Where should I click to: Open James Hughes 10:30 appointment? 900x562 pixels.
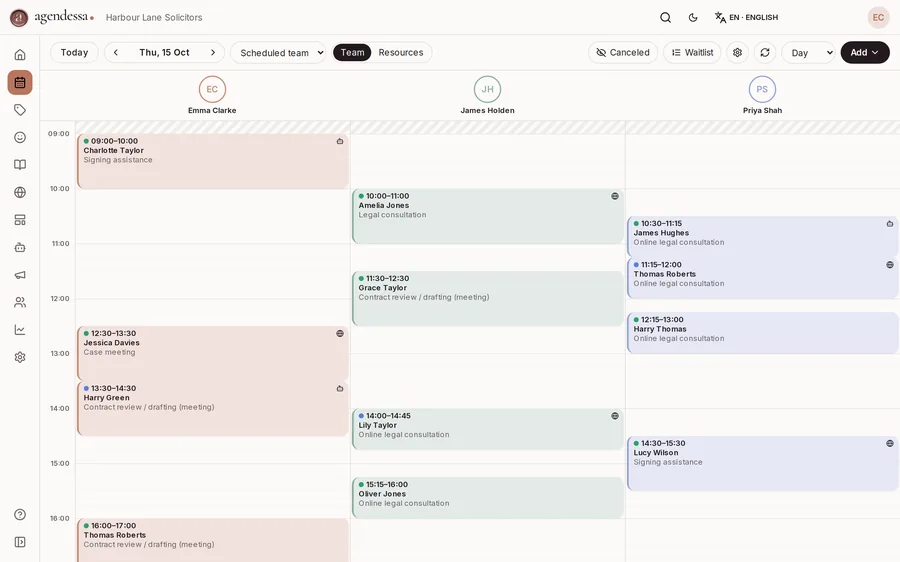click(x=763, y=236)
